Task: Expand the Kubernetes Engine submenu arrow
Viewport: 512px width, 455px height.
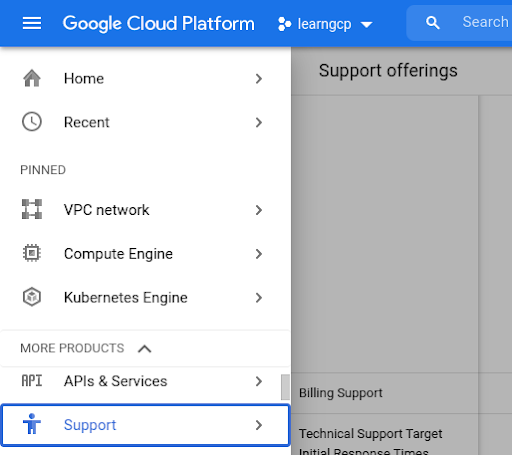Action: point(259,298)
